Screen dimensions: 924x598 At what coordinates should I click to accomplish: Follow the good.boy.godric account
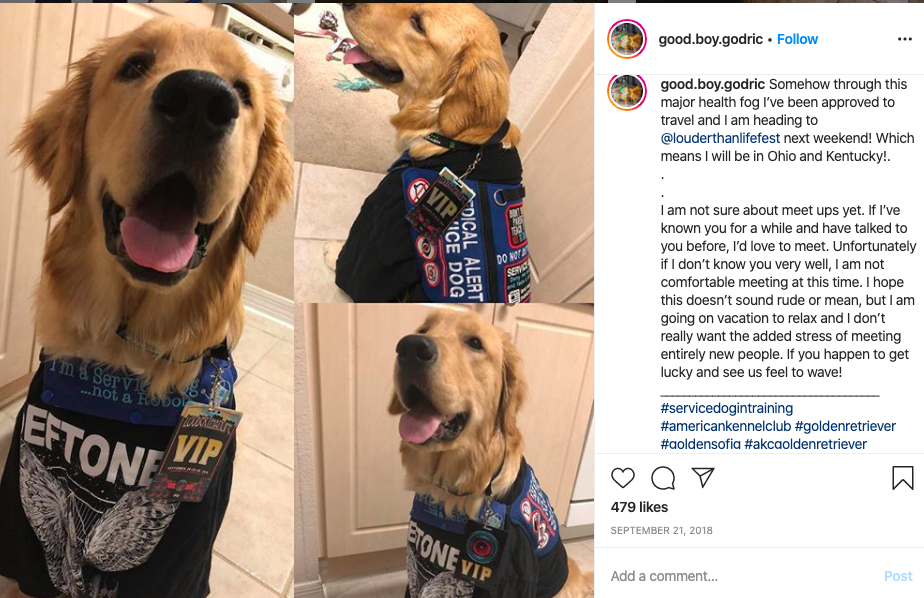(797, 39)
